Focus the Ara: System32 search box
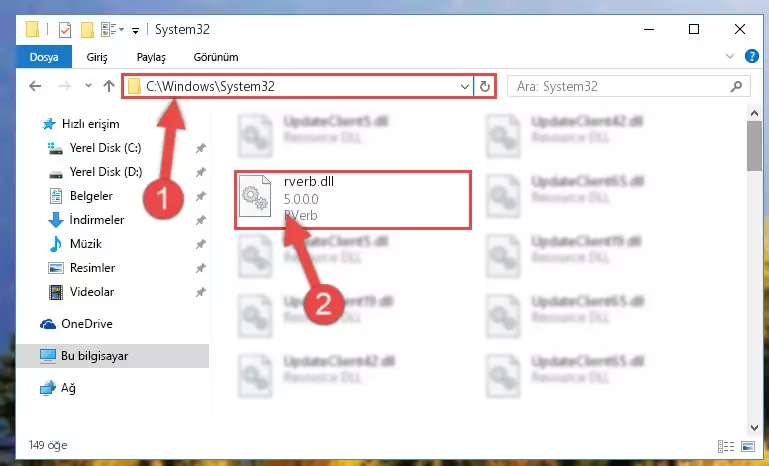 [620, 87]
